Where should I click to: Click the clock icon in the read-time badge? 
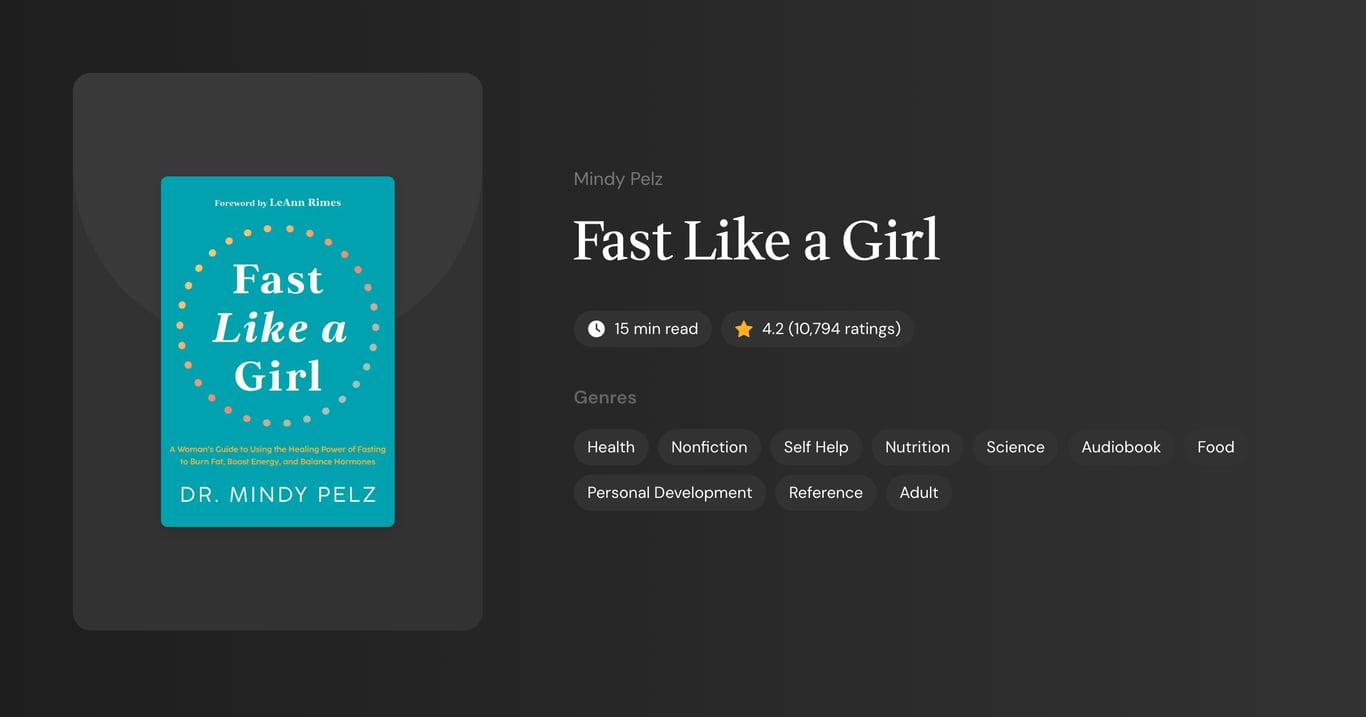(595, 328)
